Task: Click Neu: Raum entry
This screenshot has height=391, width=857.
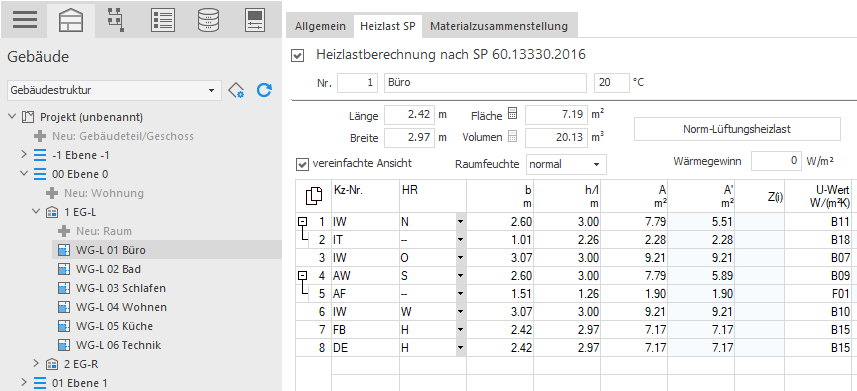Action: 104,231
